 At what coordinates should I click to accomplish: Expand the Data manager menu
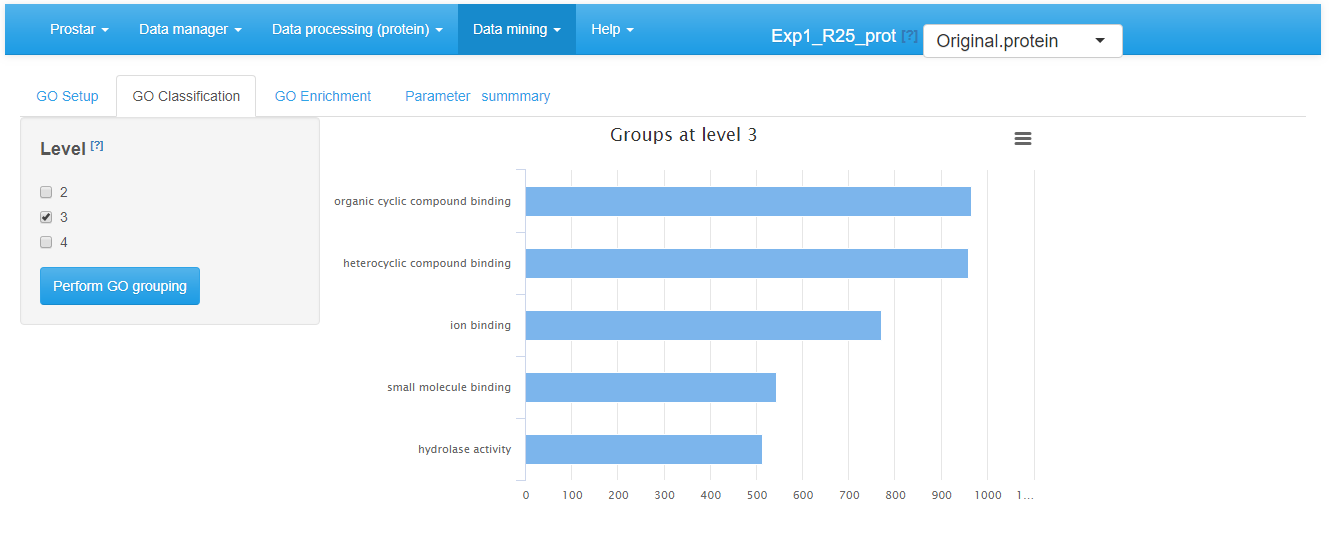coord(190,29)
